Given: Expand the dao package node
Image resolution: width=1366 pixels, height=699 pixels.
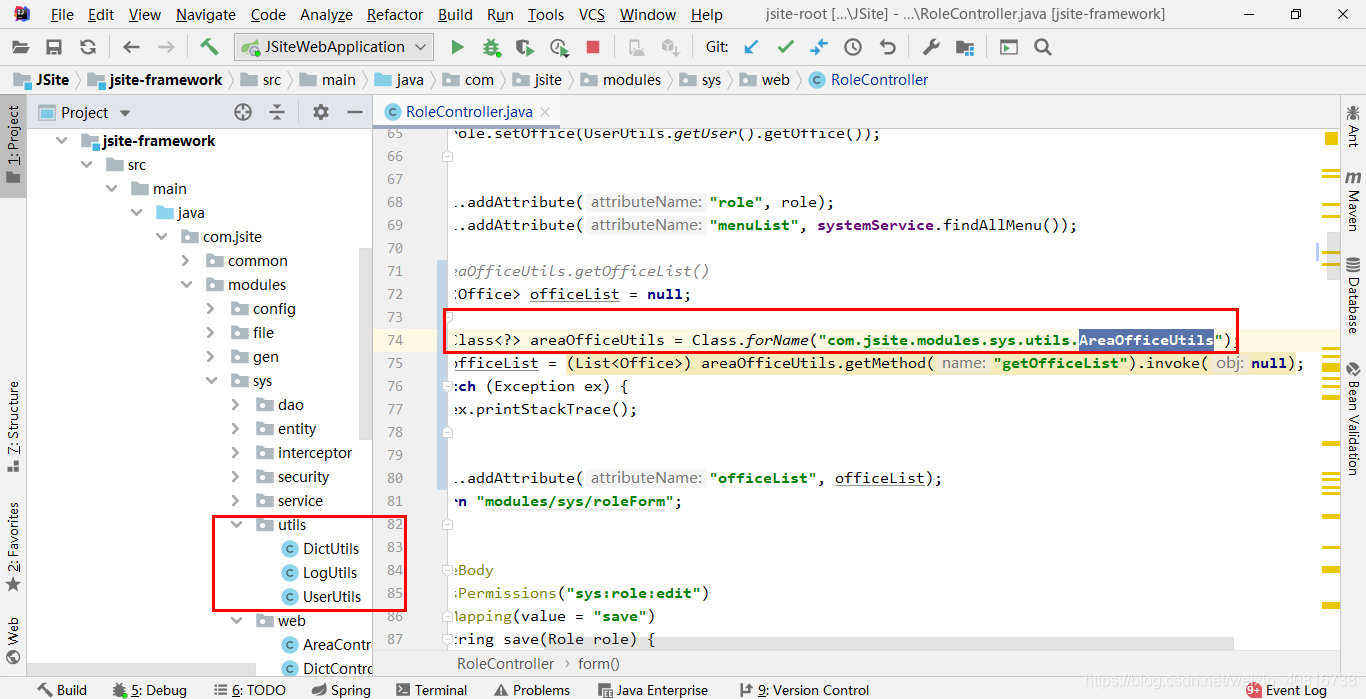Looking at the screenshot, I should tap(236, 405).
